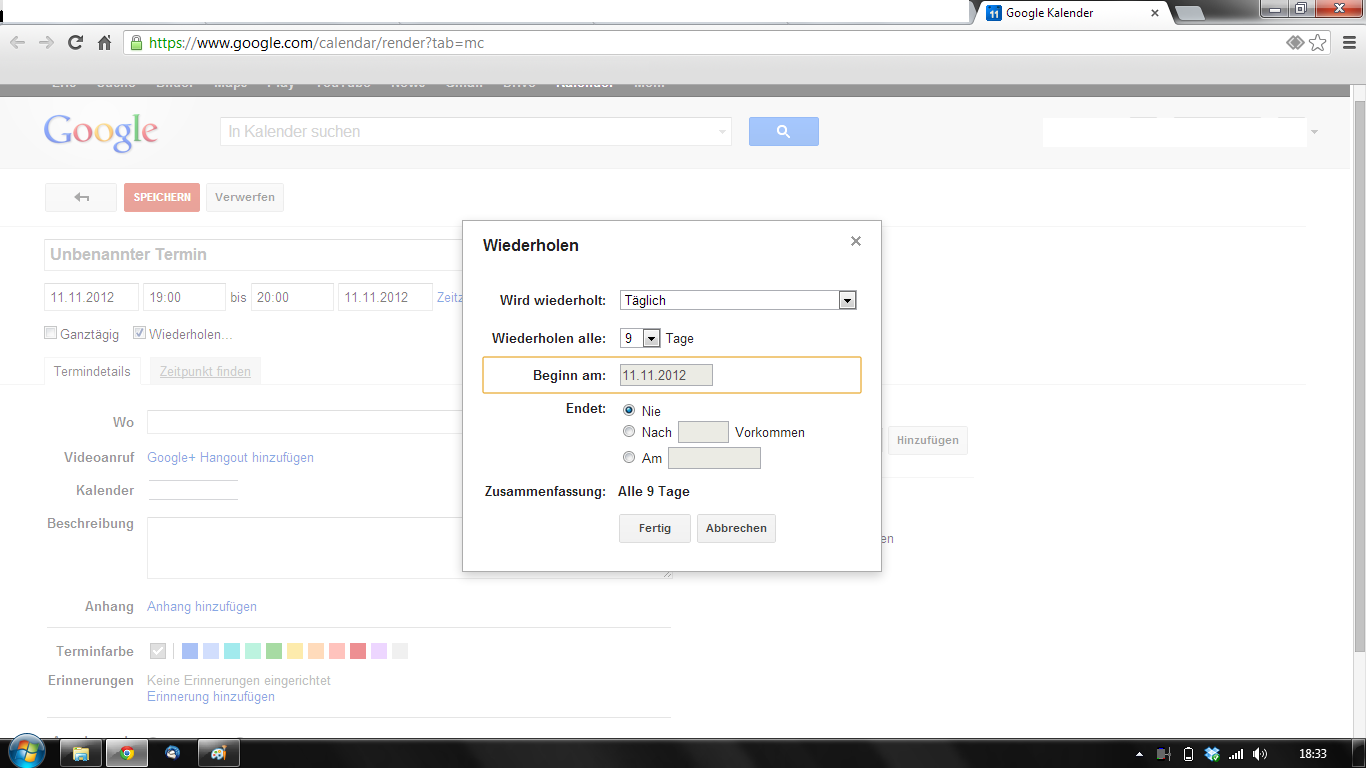Click the Hinzufügen guest button

(927, 440)
